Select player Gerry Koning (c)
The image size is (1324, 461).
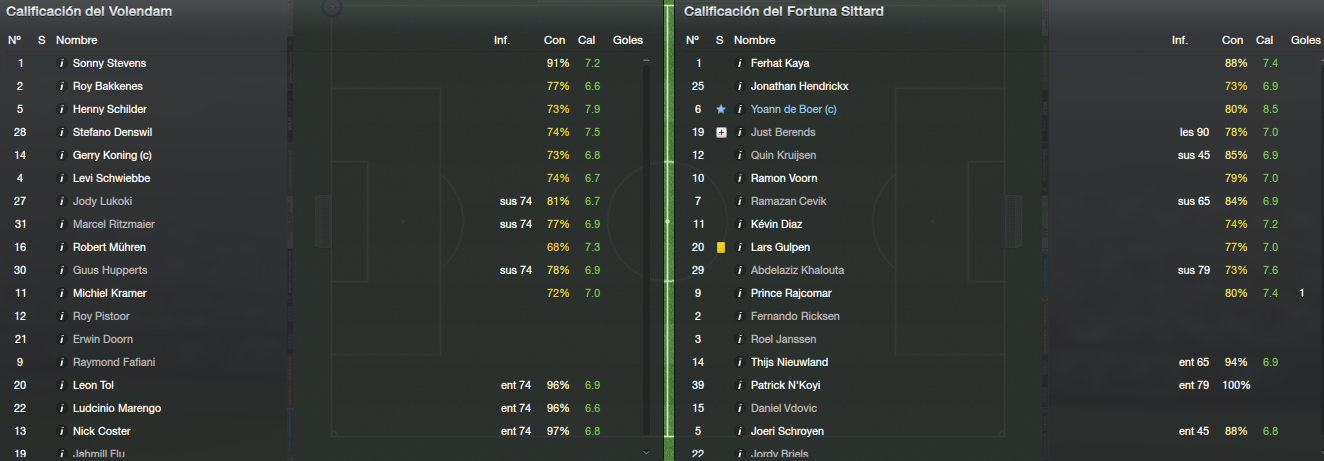tap(112, 156)
